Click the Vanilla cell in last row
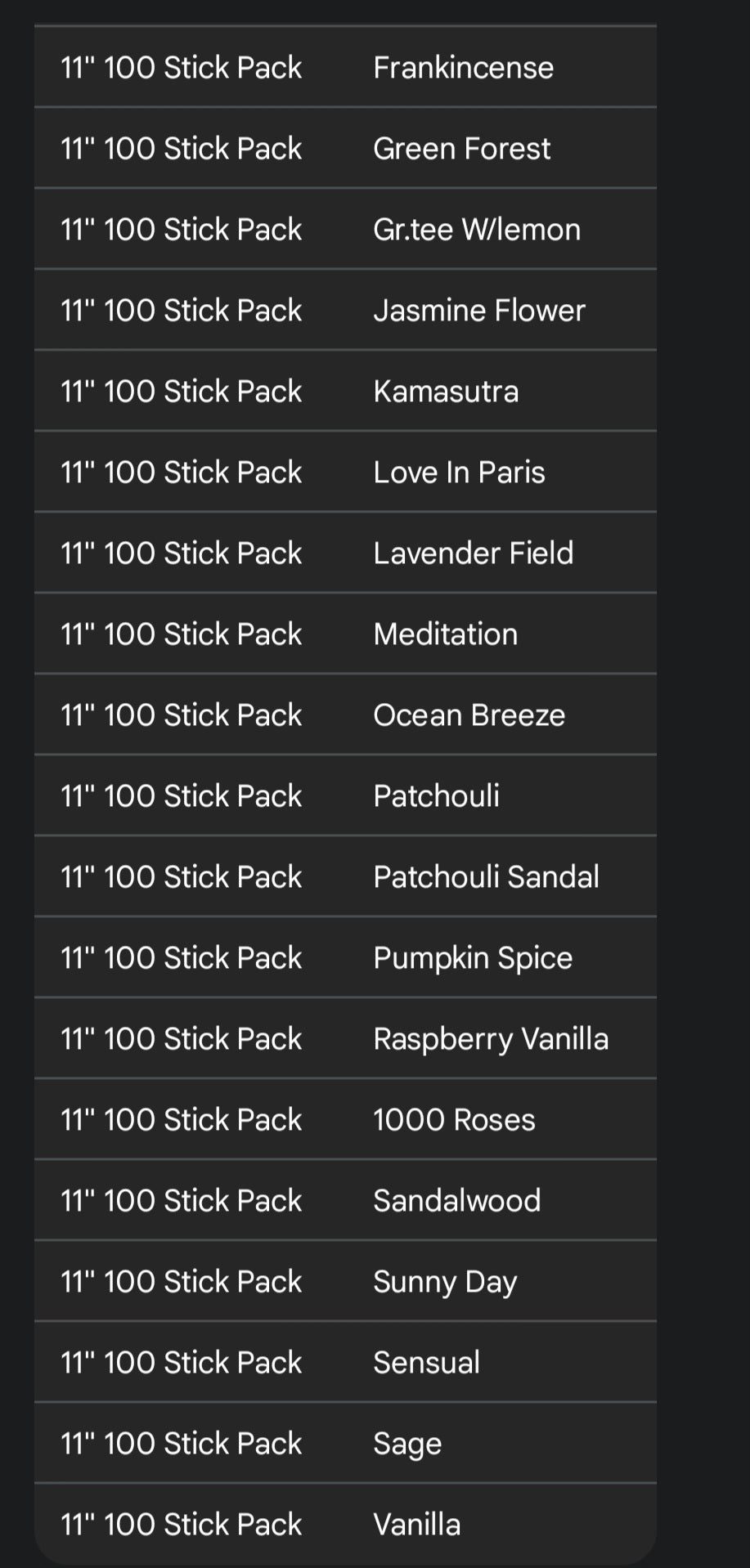 click(x=416, y=1525)
